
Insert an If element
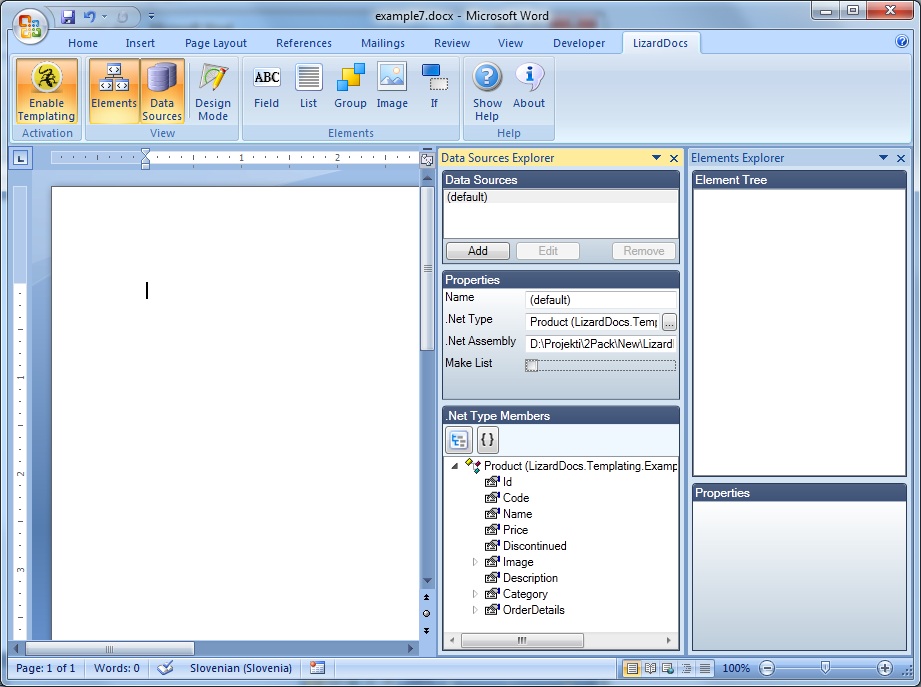click(x=434, y=88)
